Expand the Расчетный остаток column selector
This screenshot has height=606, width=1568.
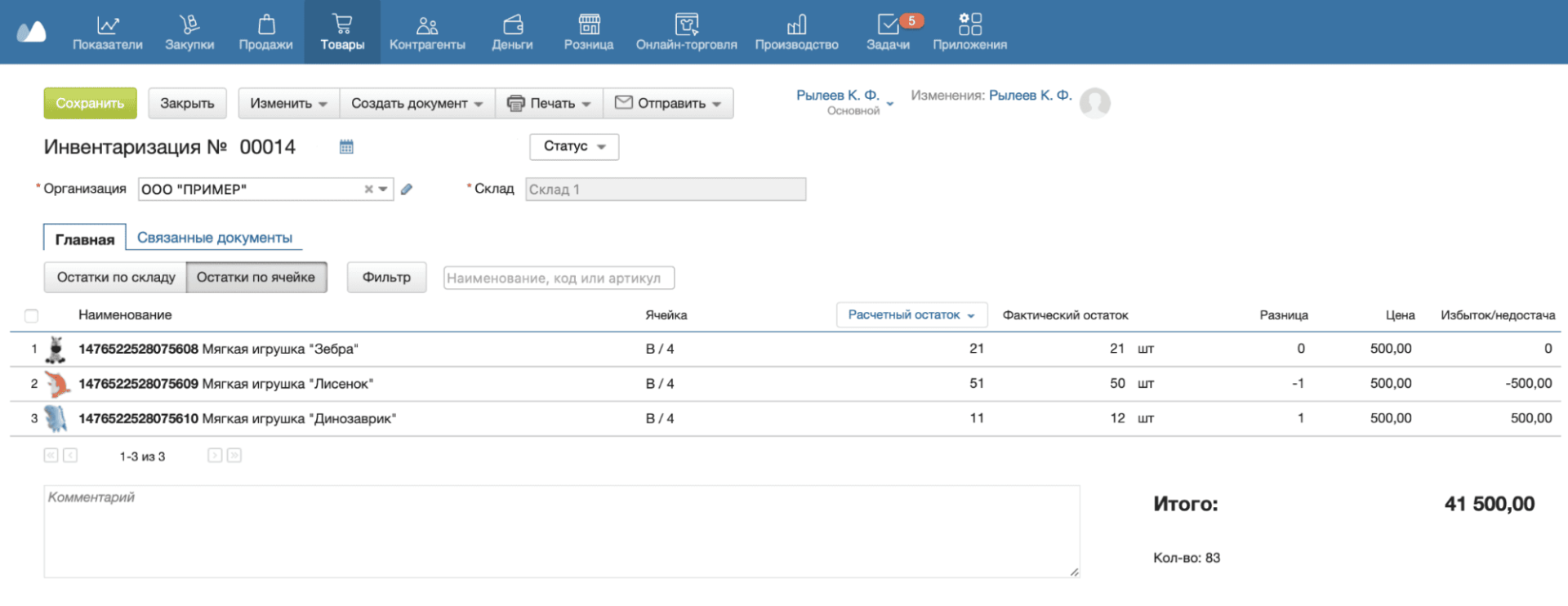pos(911,315)
